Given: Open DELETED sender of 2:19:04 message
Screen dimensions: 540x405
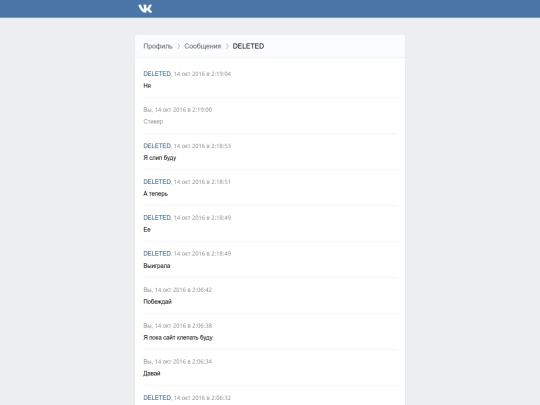Looking at the screenshot, I should [x=157, y=74].
